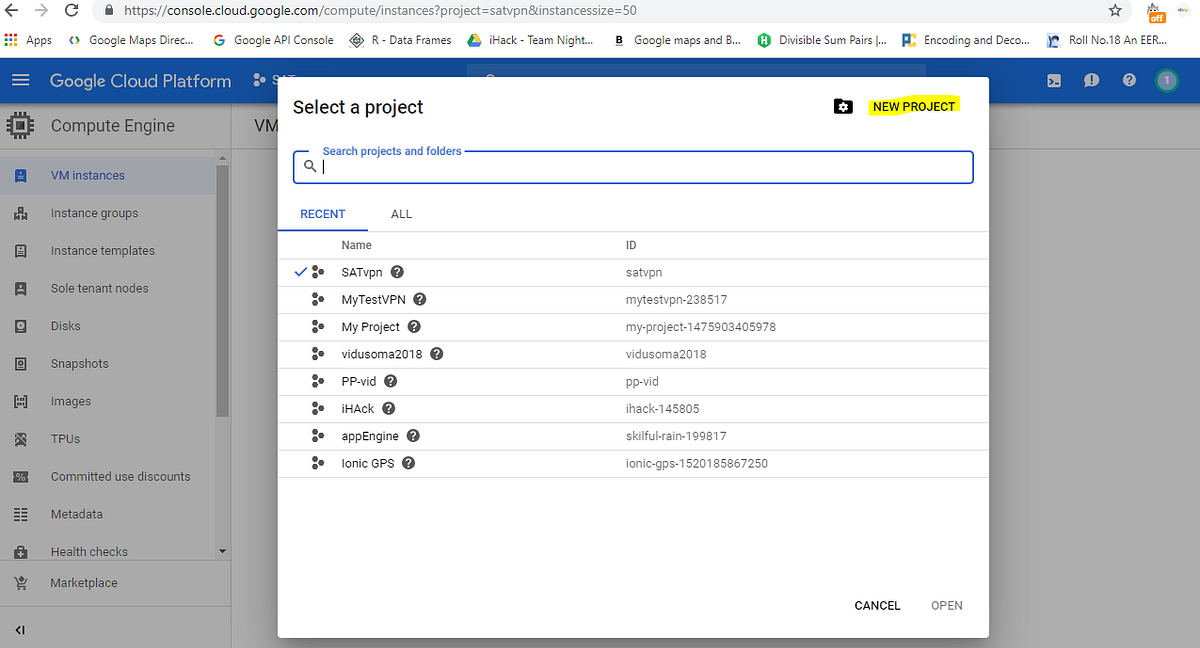
Task: Click the user account avatar
Action: tap(1166, 81)
